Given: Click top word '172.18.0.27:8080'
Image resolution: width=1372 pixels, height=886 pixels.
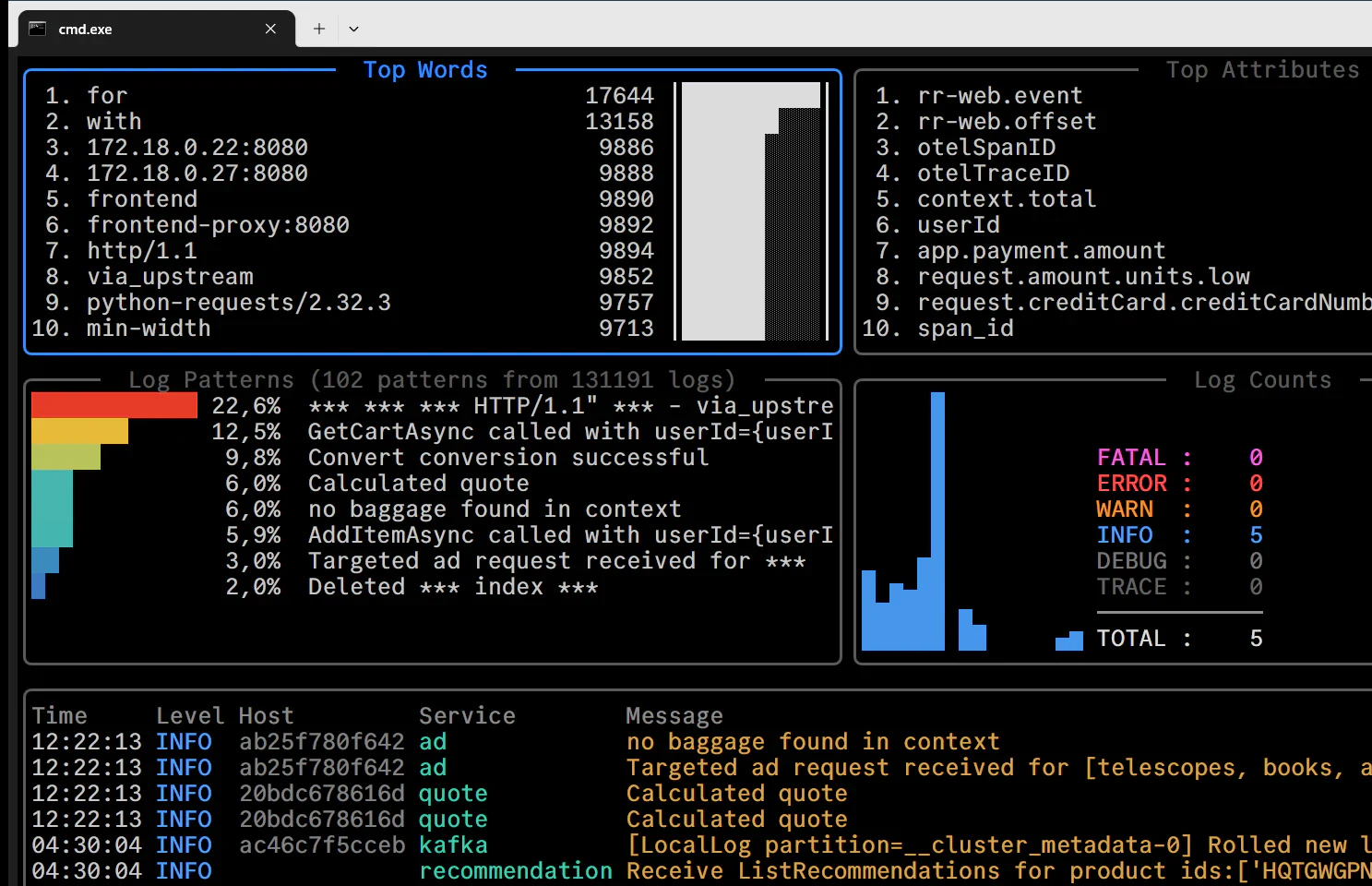Looking at the screenshot, I should tap(197, 174).
